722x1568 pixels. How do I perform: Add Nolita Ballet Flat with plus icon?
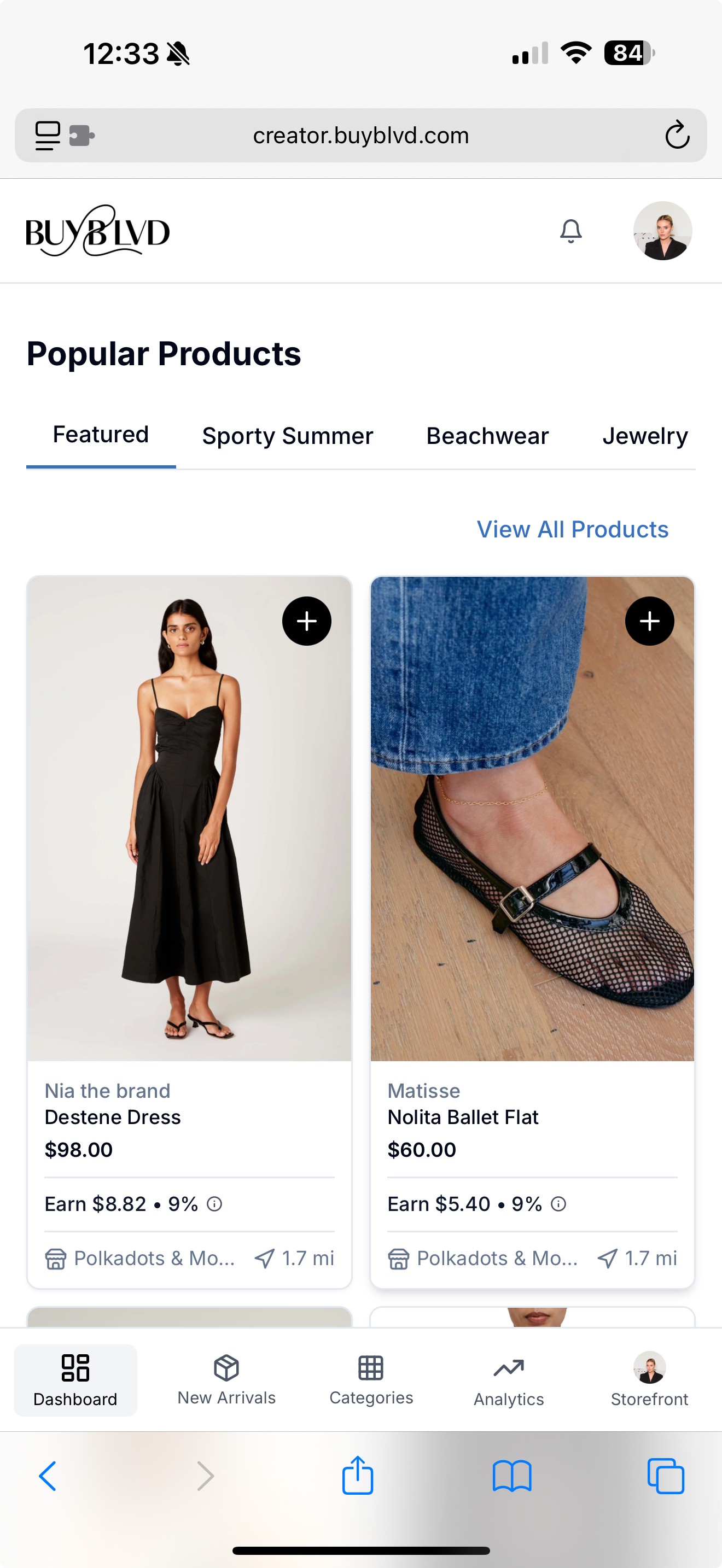(x=650, y=621)
